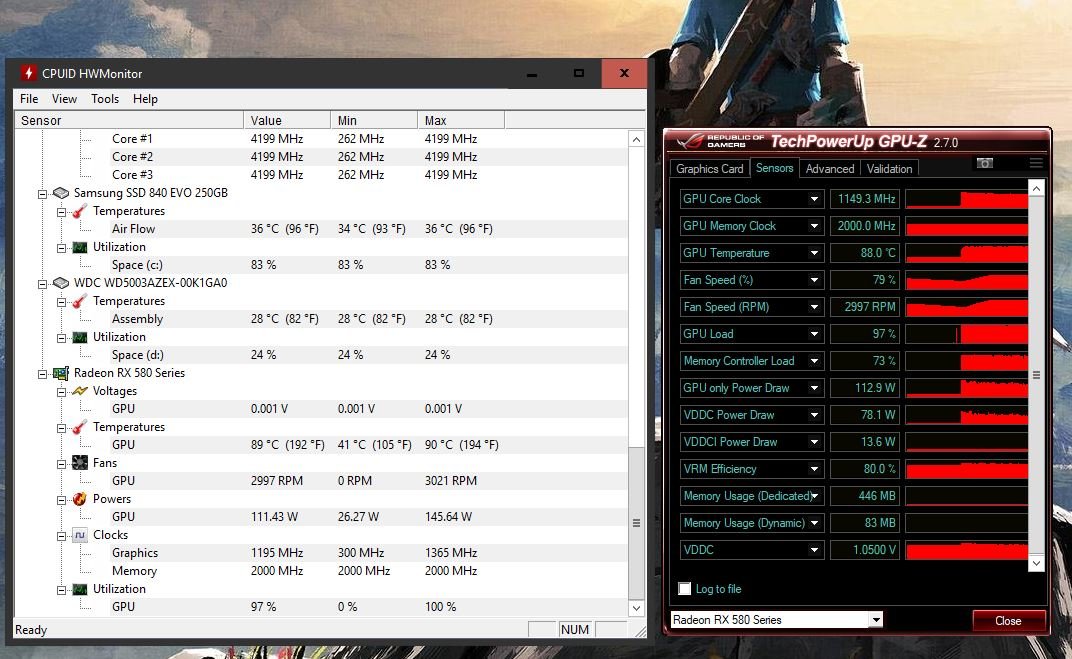Open the Radeon RX 580 Series device selector

[777, 620]
